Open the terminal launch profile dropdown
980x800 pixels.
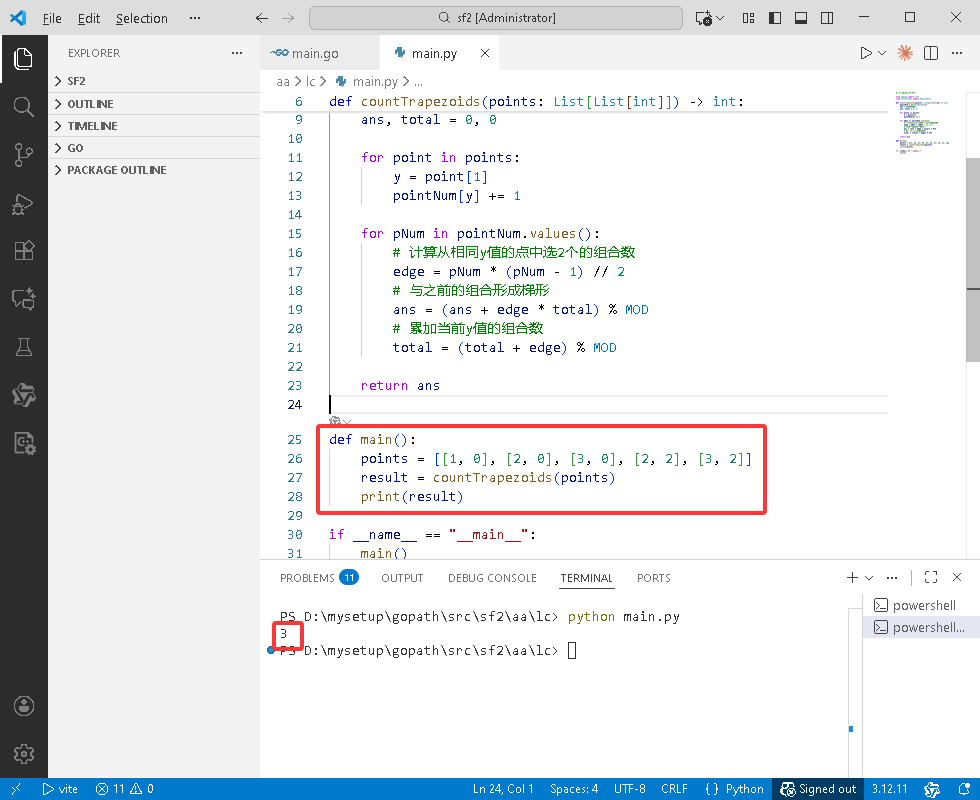click(x=869, y=578)
